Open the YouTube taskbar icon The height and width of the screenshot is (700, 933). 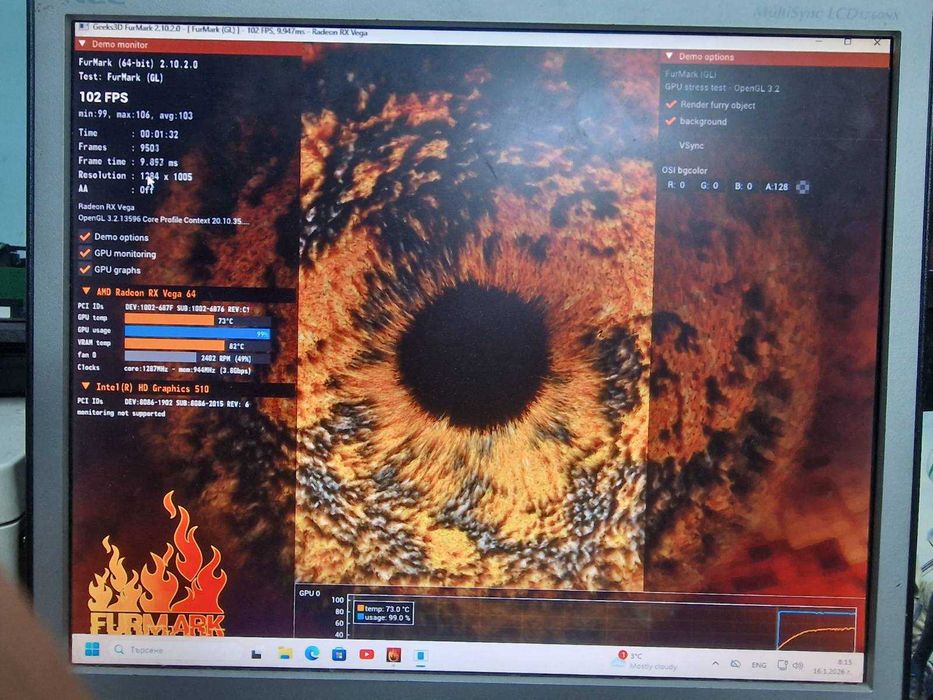pyautogui.click(x=367, y=654)
